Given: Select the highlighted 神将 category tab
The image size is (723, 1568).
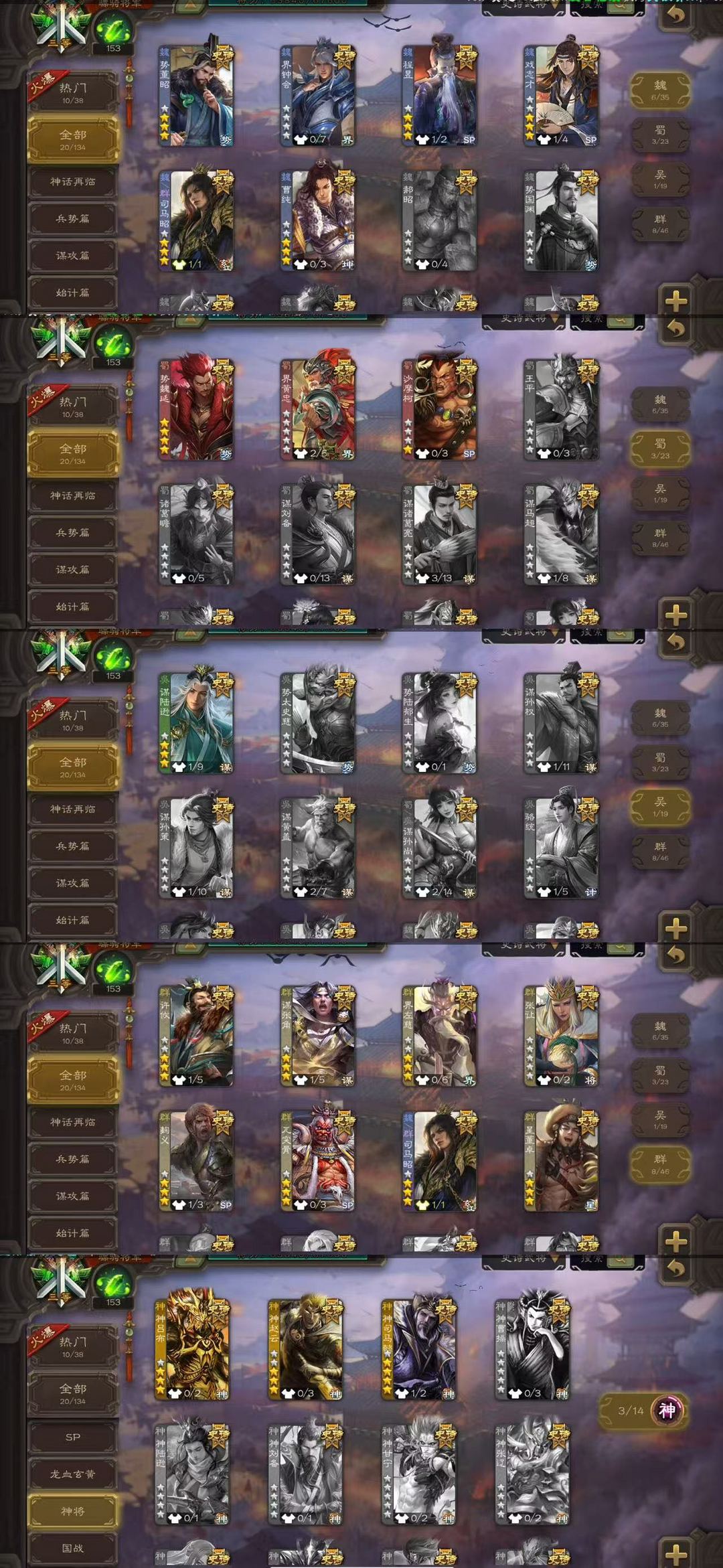Looking at the screenshot, I should [73, 1510].
